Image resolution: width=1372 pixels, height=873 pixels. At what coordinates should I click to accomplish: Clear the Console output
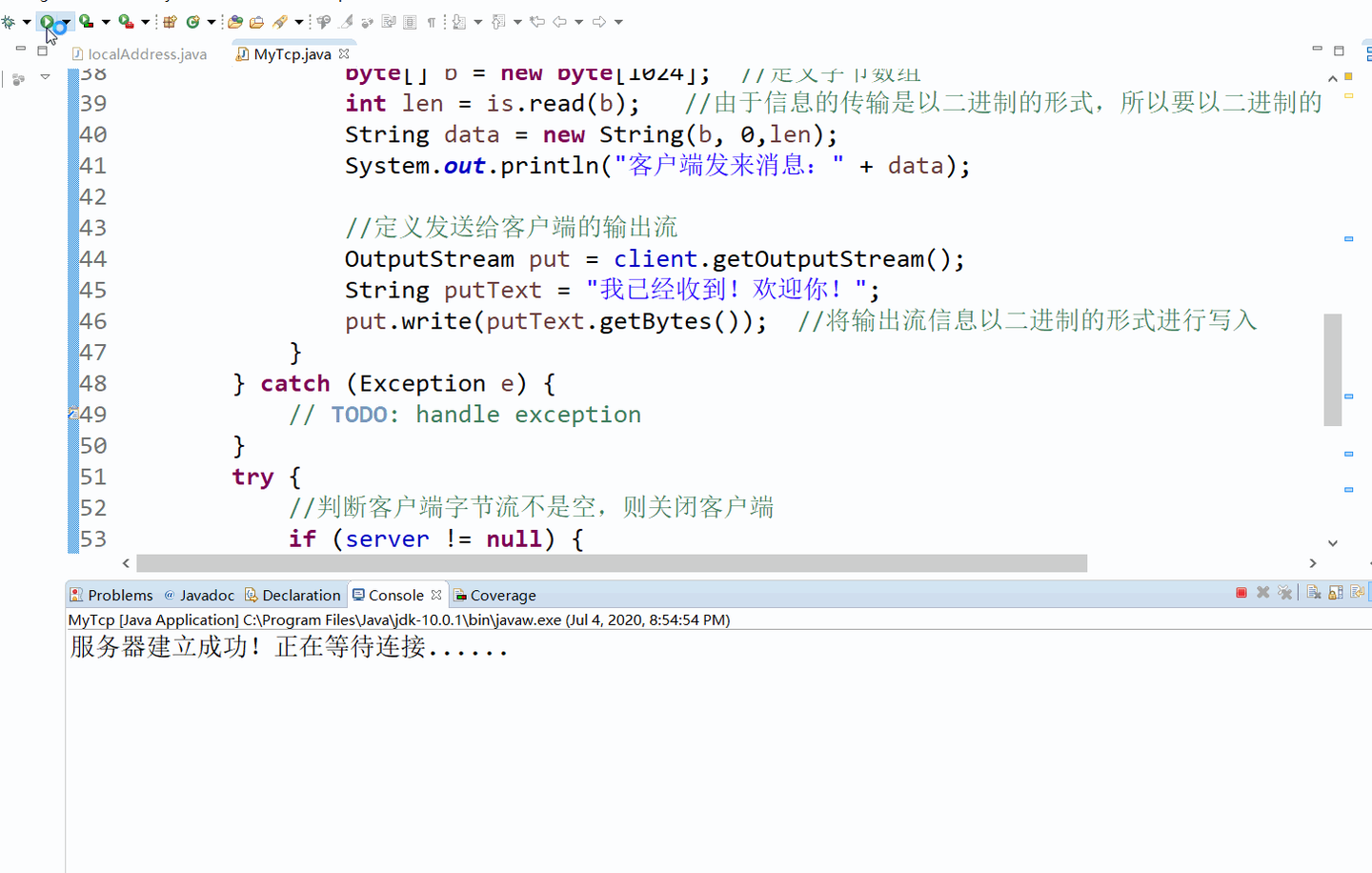coord(1313,592)
